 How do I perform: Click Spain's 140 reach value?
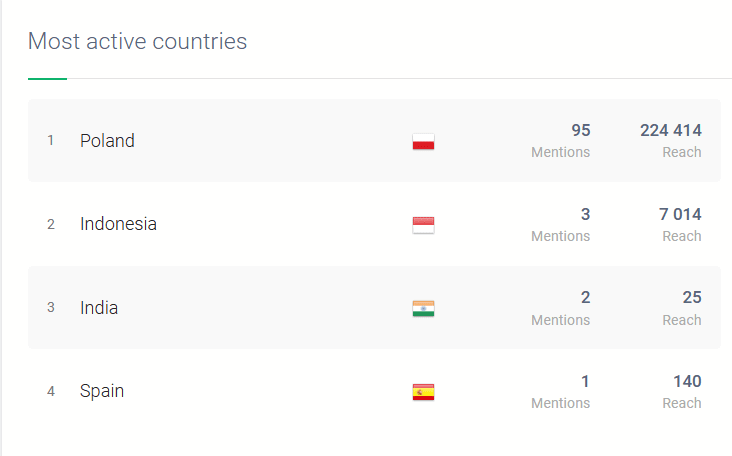tap(687, 381)
